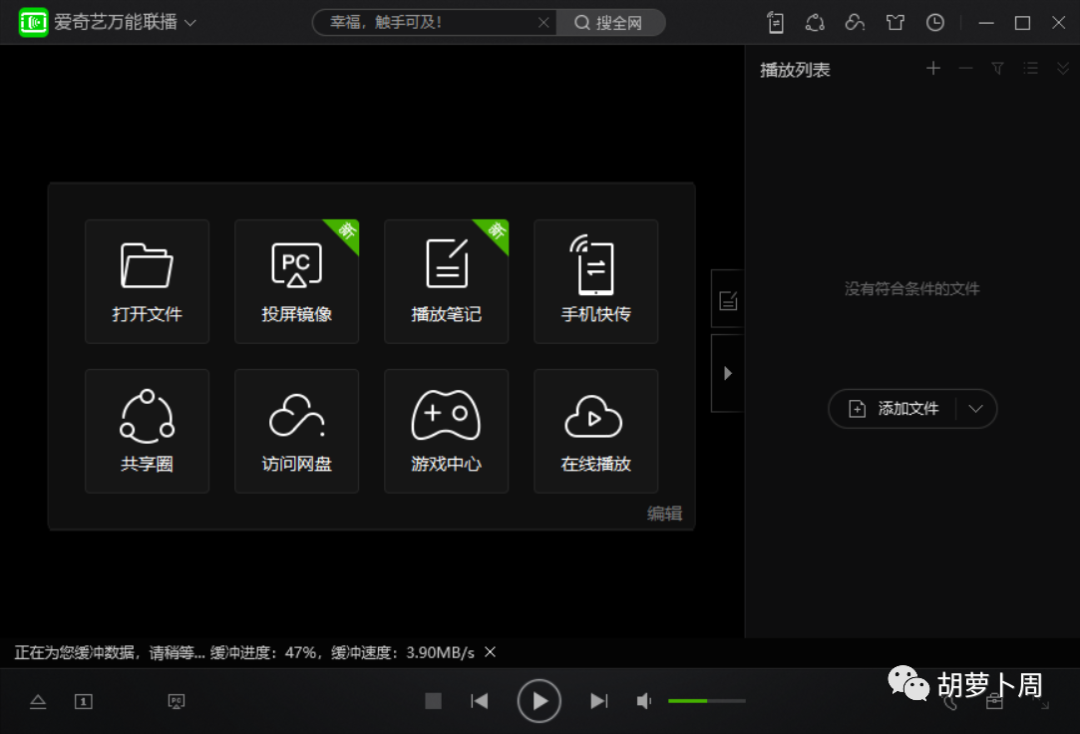Viewport: 1080px width, 734px height.
Task: Toggle the single-loop "1" playback mode icon
Action: [83, 702]
